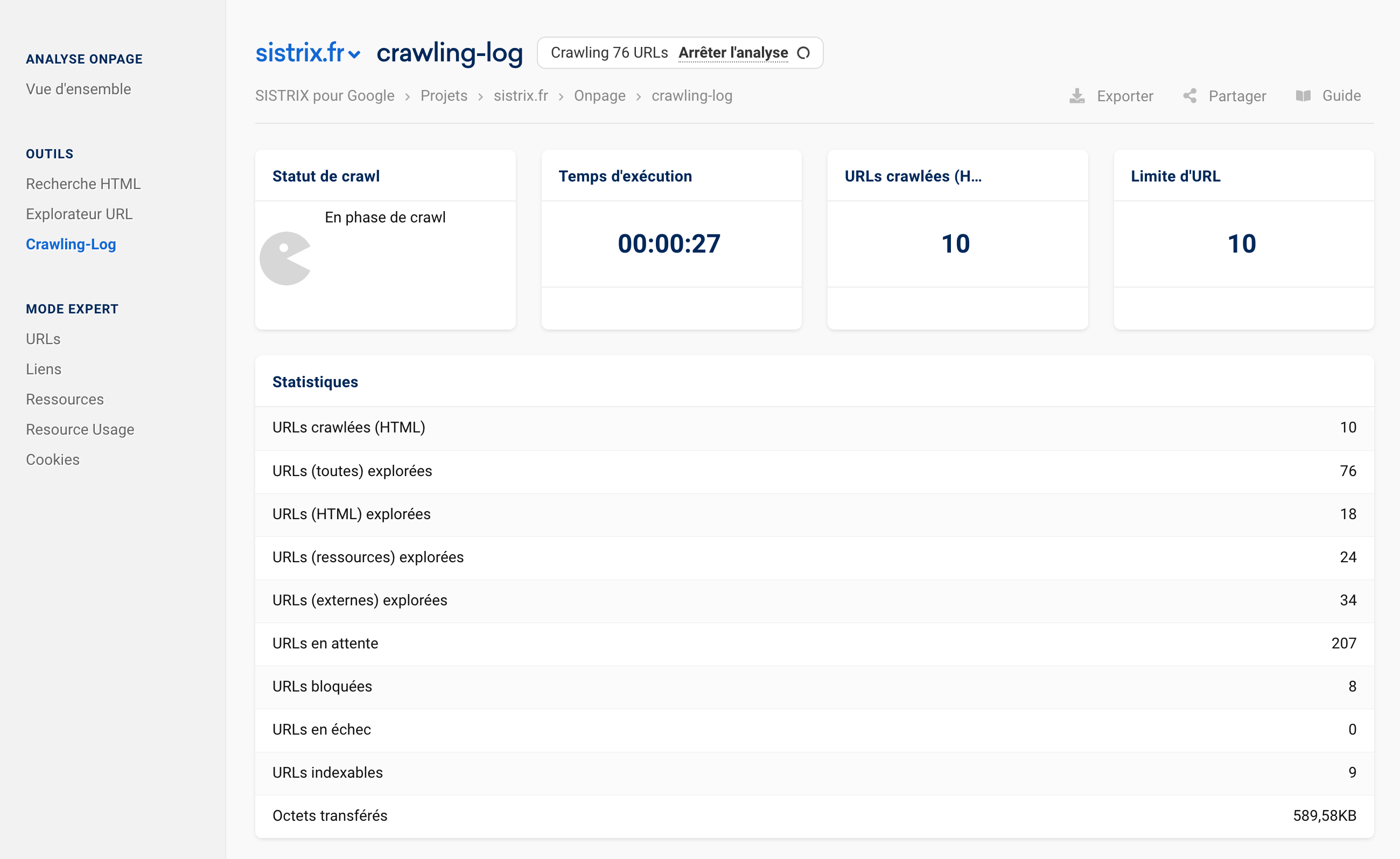Click the Temps d'exécution card title

[x=625, y=177]
